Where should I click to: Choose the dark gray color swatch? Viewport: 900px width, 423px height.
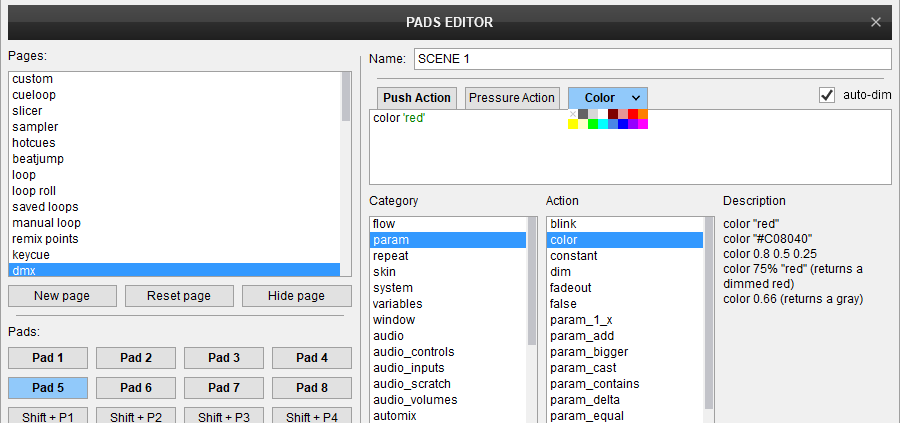[583, 114]
